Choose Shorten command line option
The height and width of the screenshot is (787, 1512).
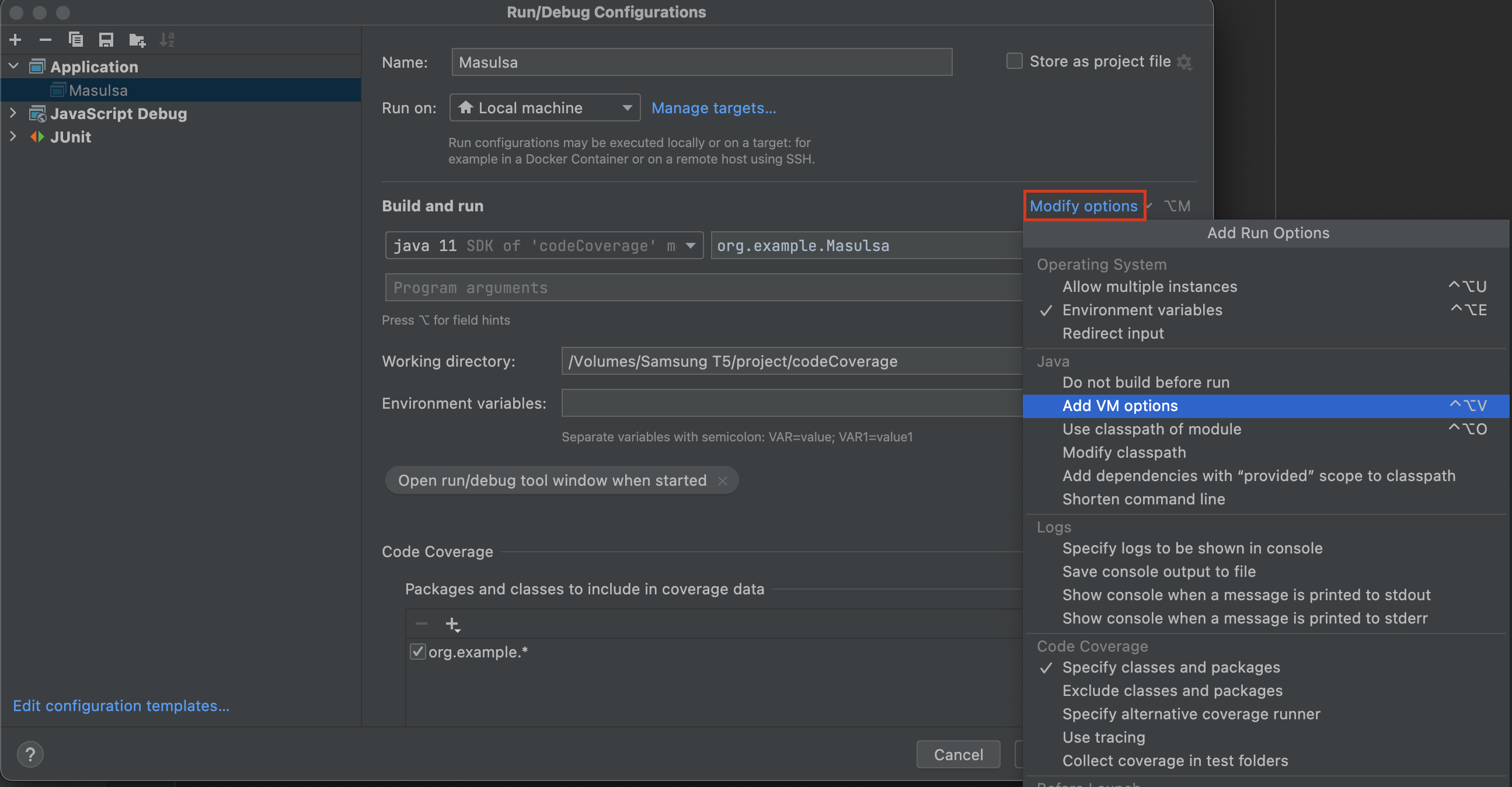[x=1143, y=499]
